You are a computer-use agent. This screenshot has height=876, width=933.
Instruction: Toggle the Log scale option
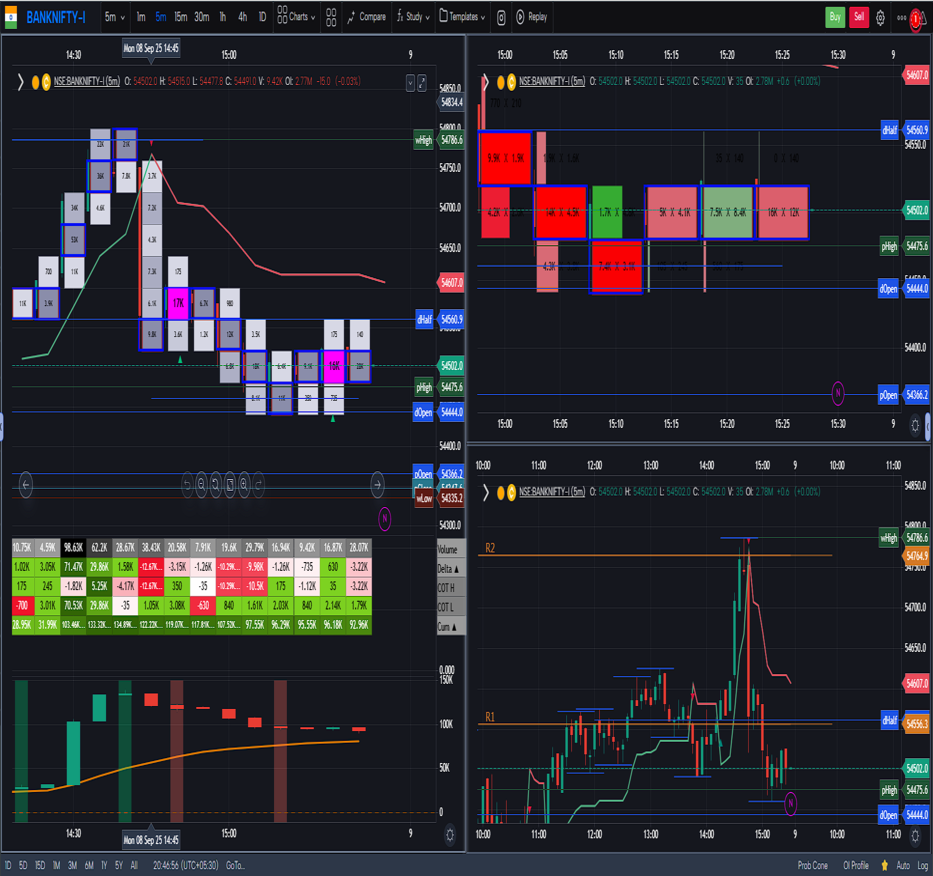pos(923,866)
